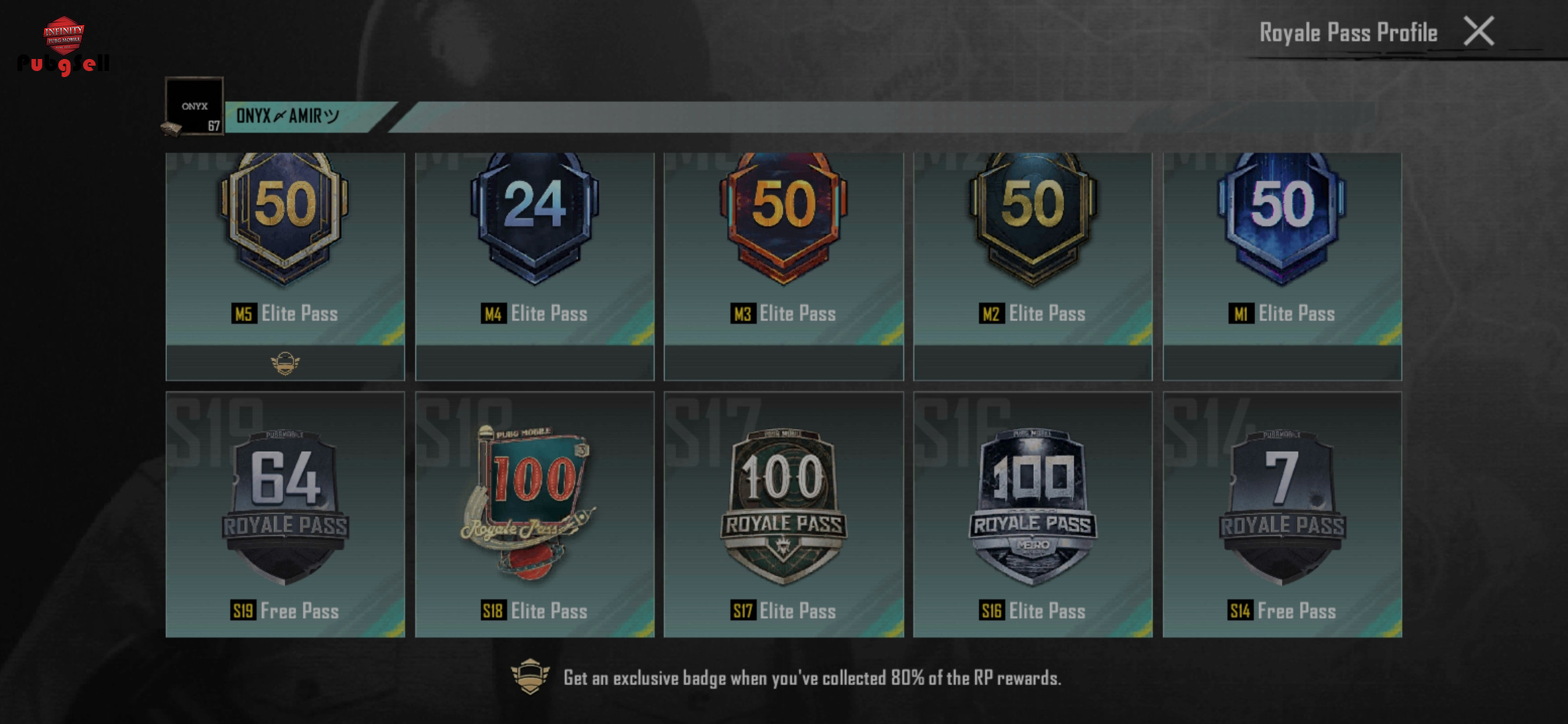
Task: Close the Royale Pass Profile screen
Action: (1479, 31)
